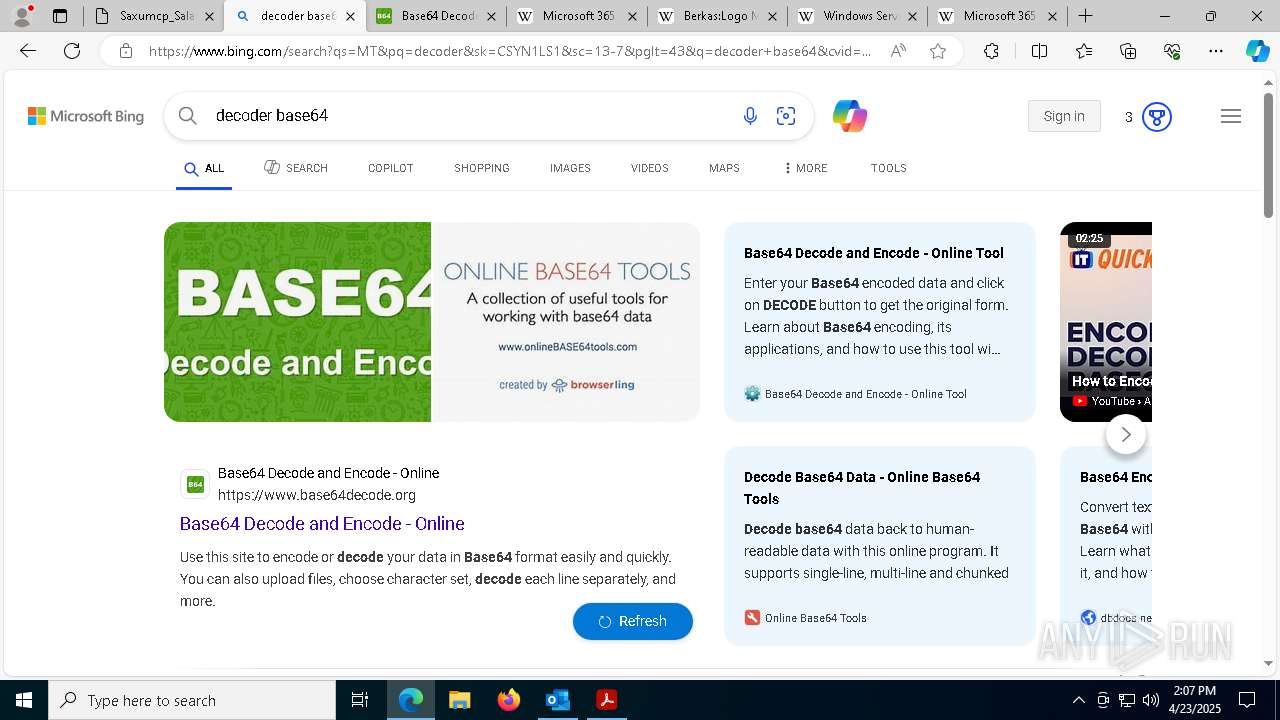Open the COPILOT tab
Screen dimensions: 1280x720
coord(391,168)
